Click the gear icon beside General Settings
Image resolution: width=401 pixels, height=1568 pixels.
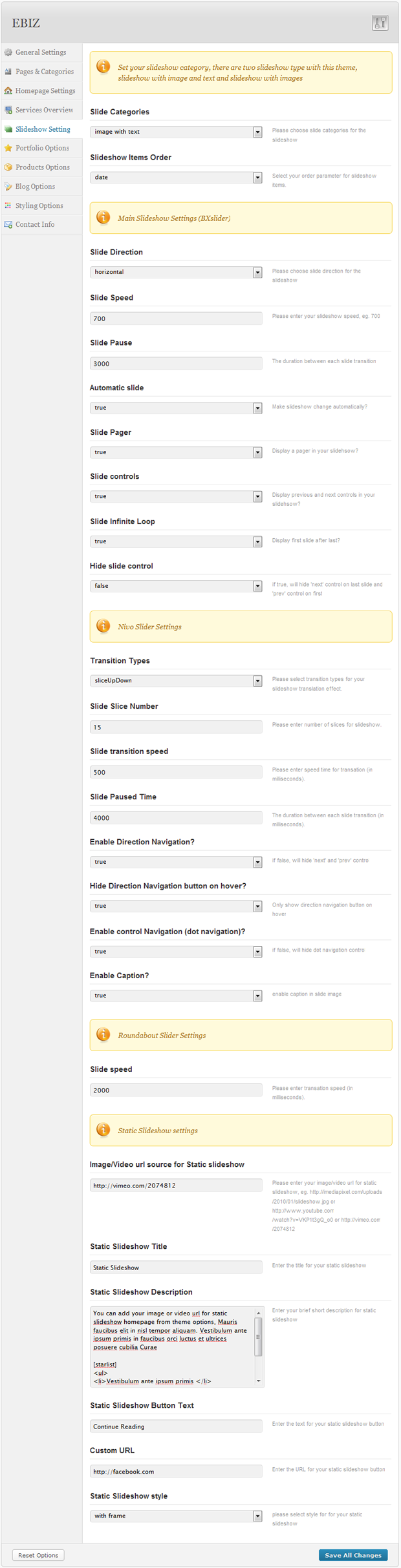pos(8,52)
